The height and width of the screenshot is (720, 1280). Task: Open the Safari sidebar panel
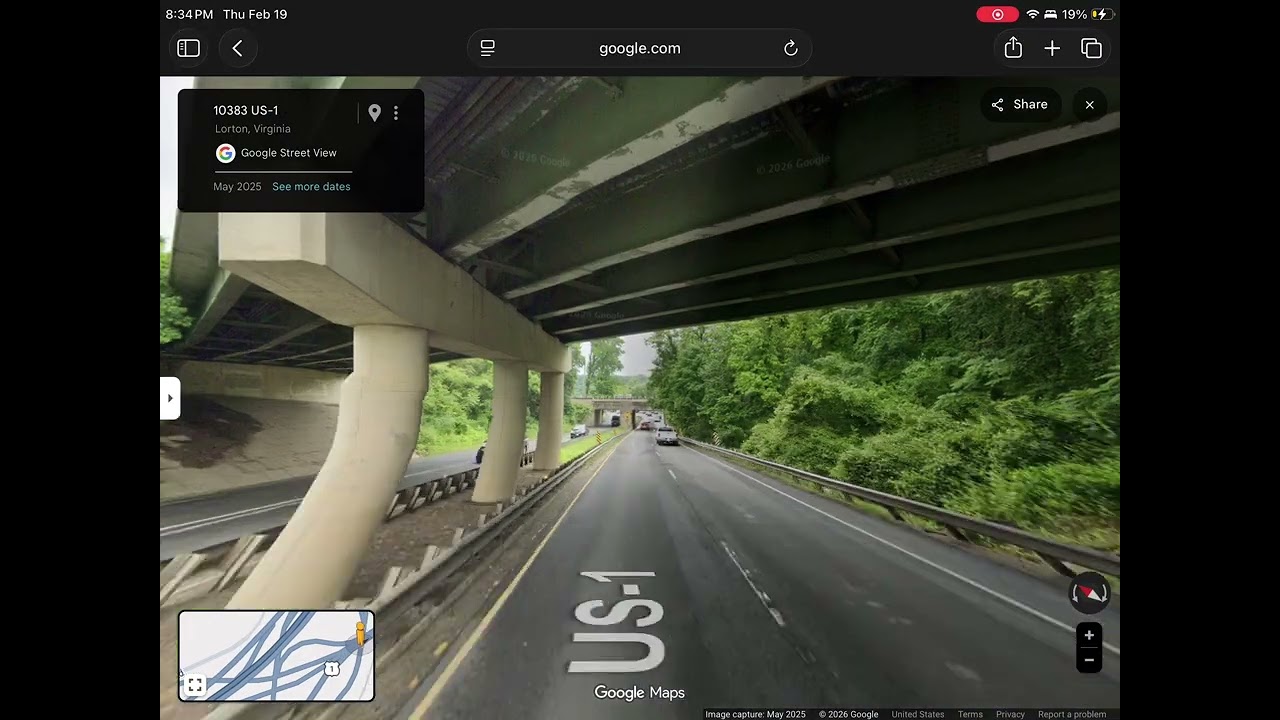(188, 48)
